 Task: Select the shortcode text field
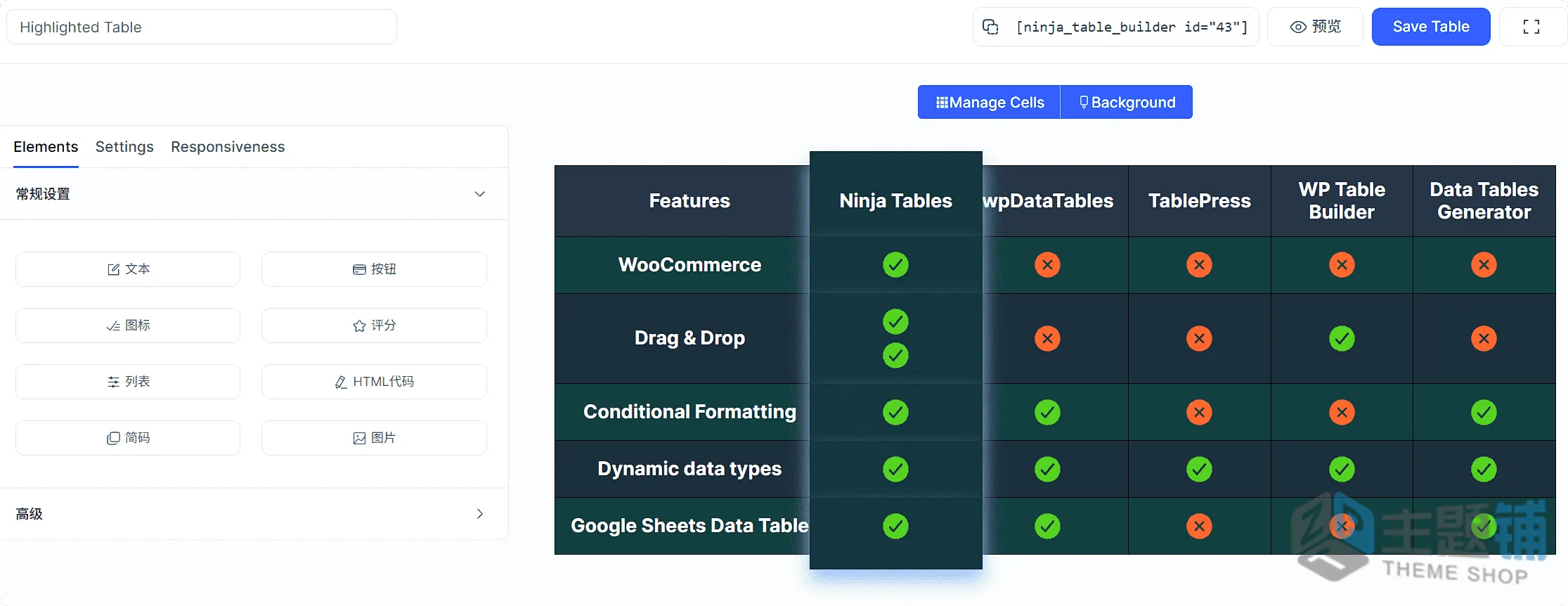[1132, 27]
